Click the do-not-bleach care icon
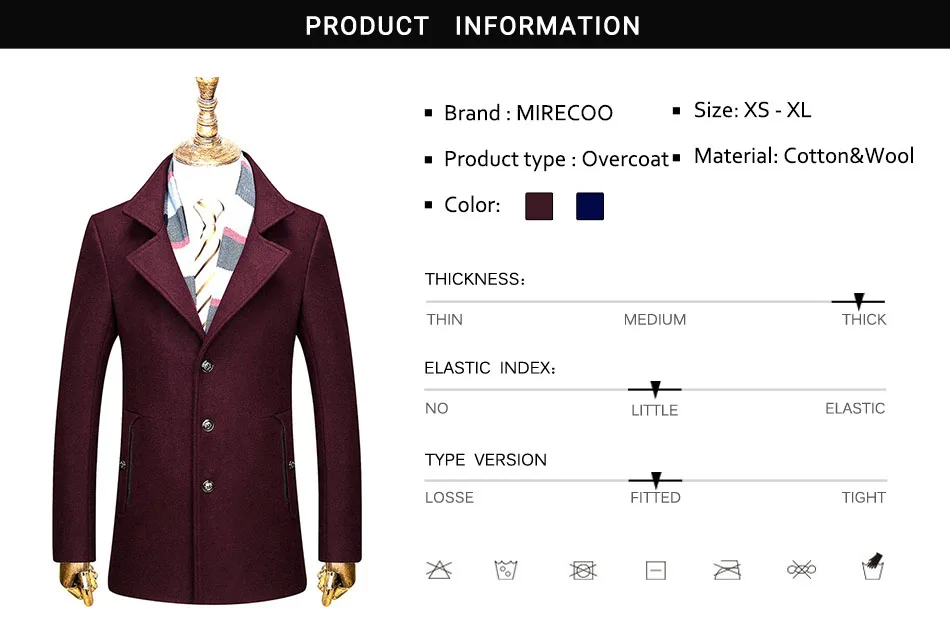Image resolution: width=950 pixels, height=630 pixels. (x=439, y=570)
